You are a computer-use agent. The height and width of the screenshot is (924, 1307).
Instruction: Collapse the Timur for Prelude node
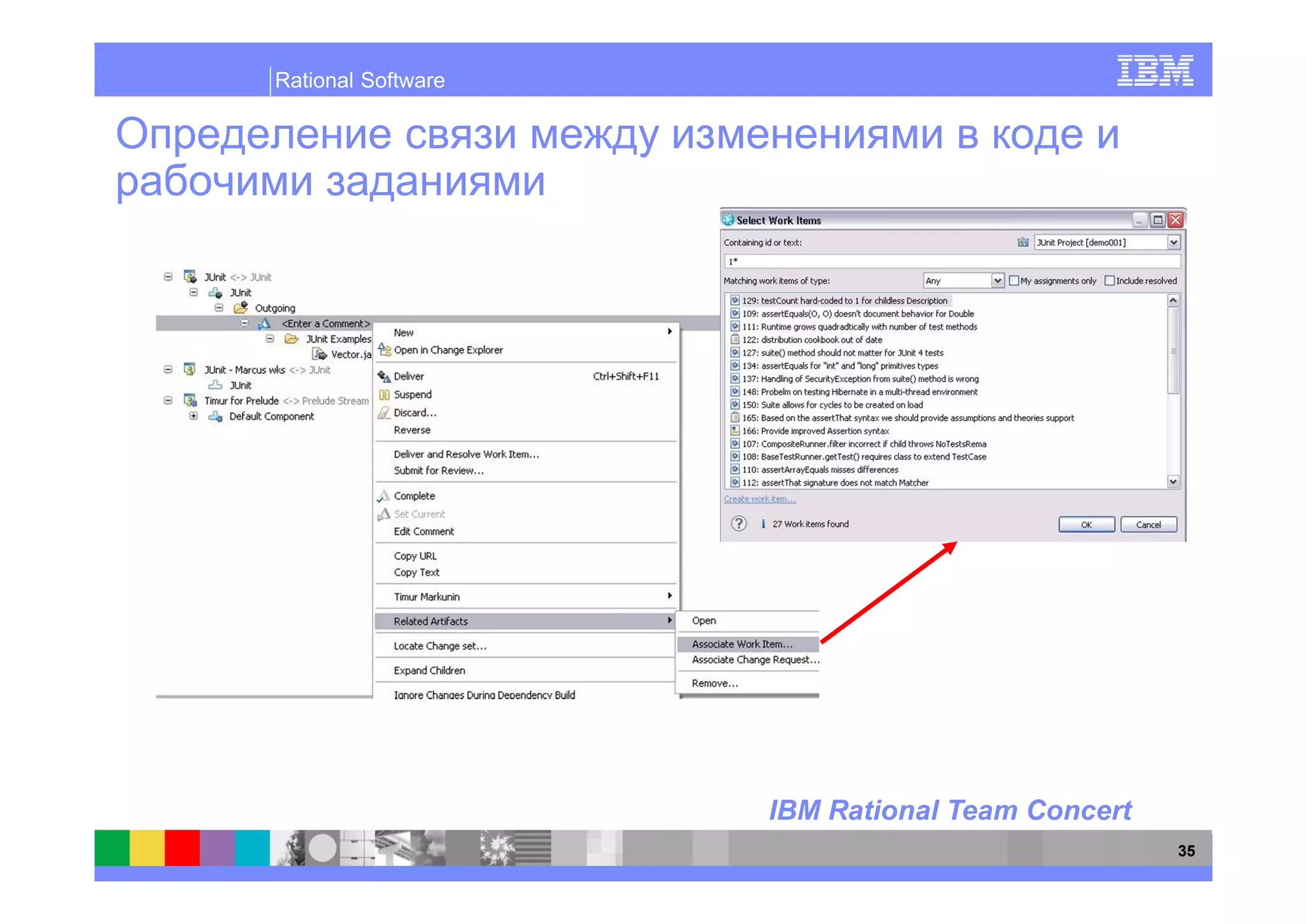168,401
